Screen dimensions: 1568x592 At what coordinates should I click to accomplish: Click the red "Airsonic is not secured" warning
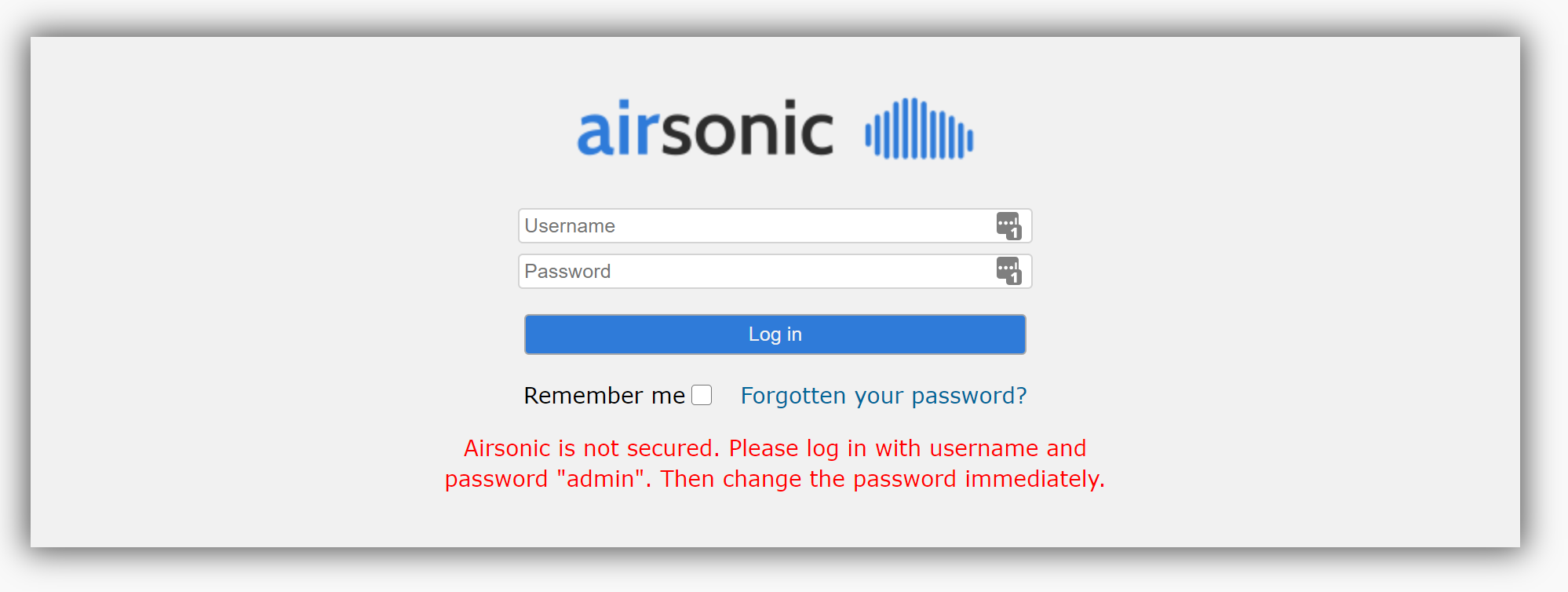click(775, 448)
